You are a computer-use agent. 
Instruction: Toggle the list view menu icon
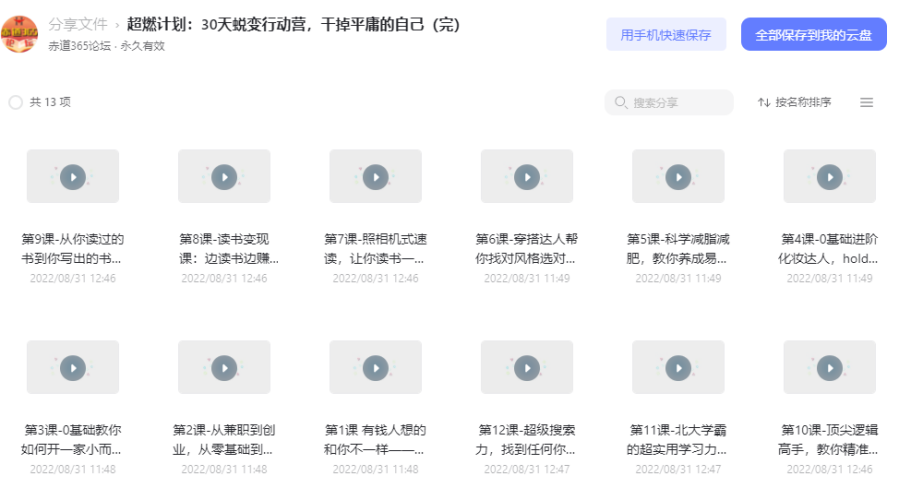point(866,102)
